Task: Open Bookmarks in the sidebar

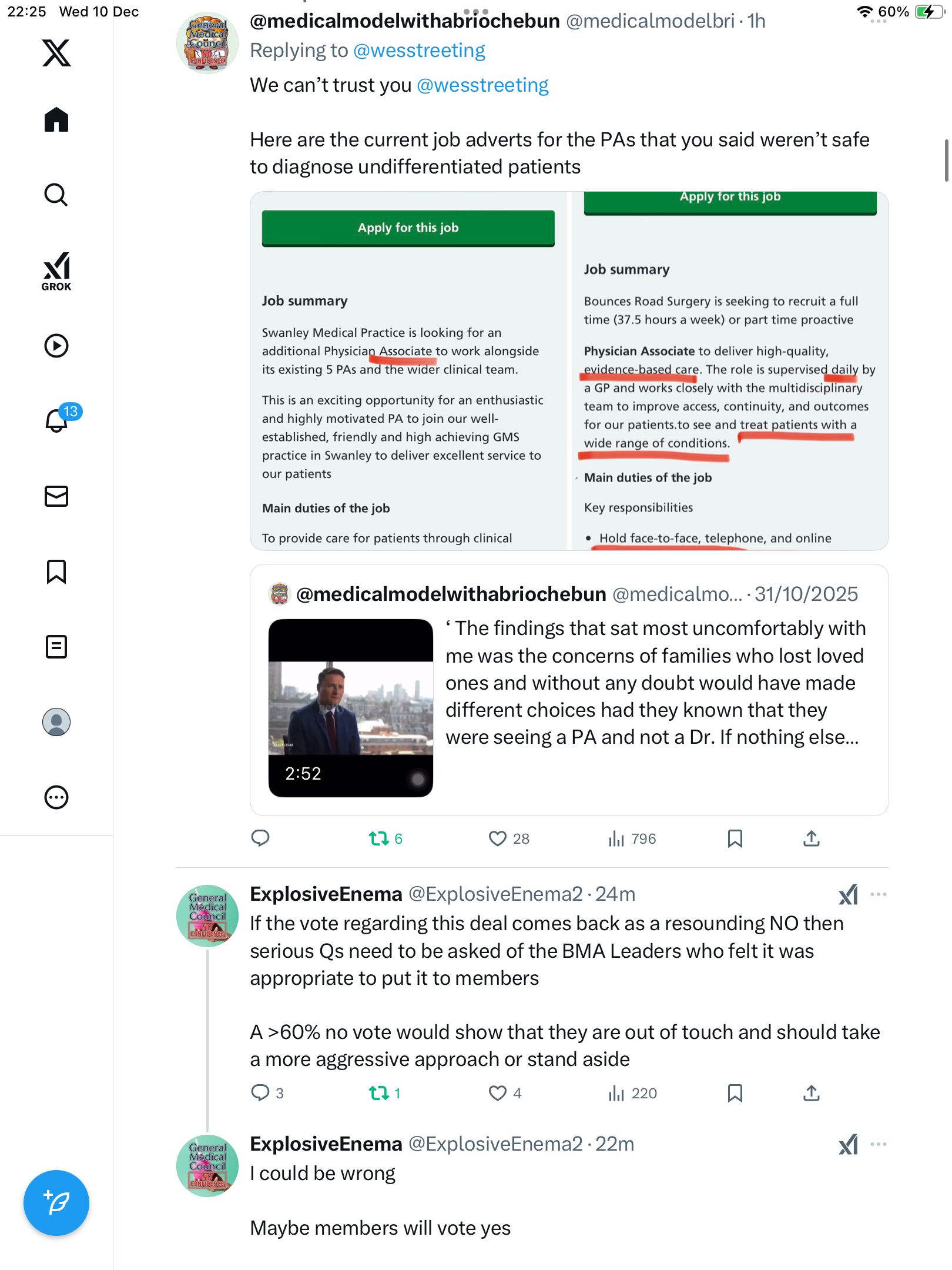Action: (x=56, y=571)
